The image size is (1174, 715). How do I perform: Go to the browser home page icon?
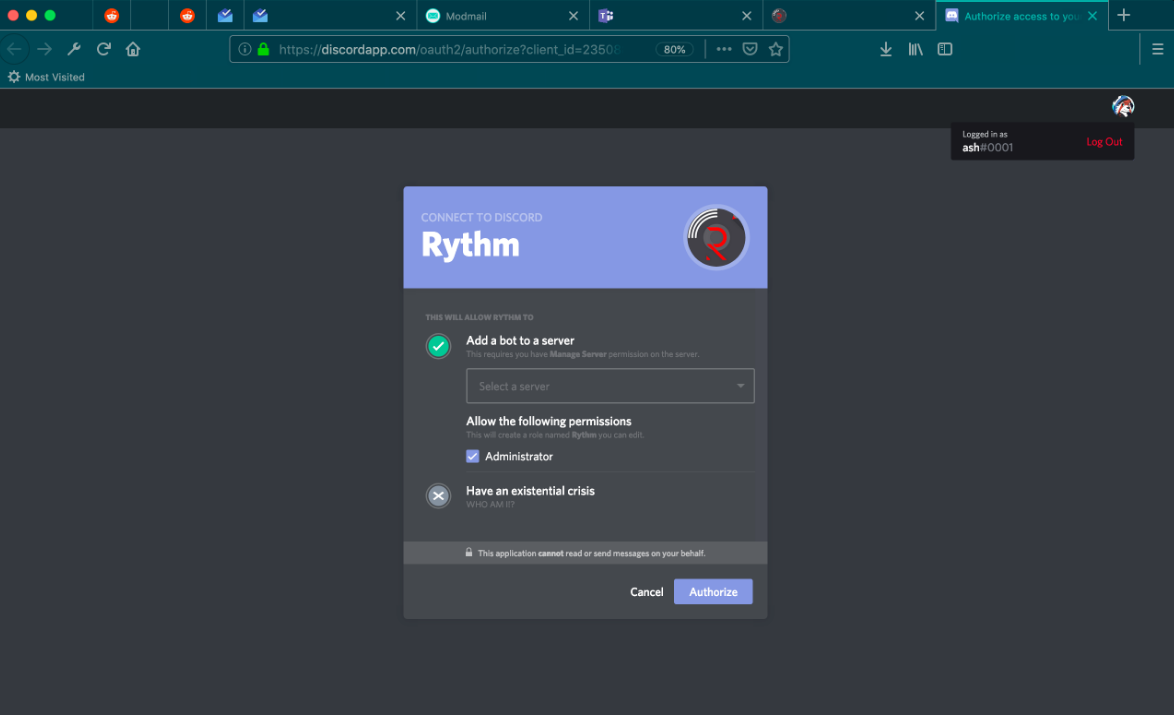[x=133, y=49]
